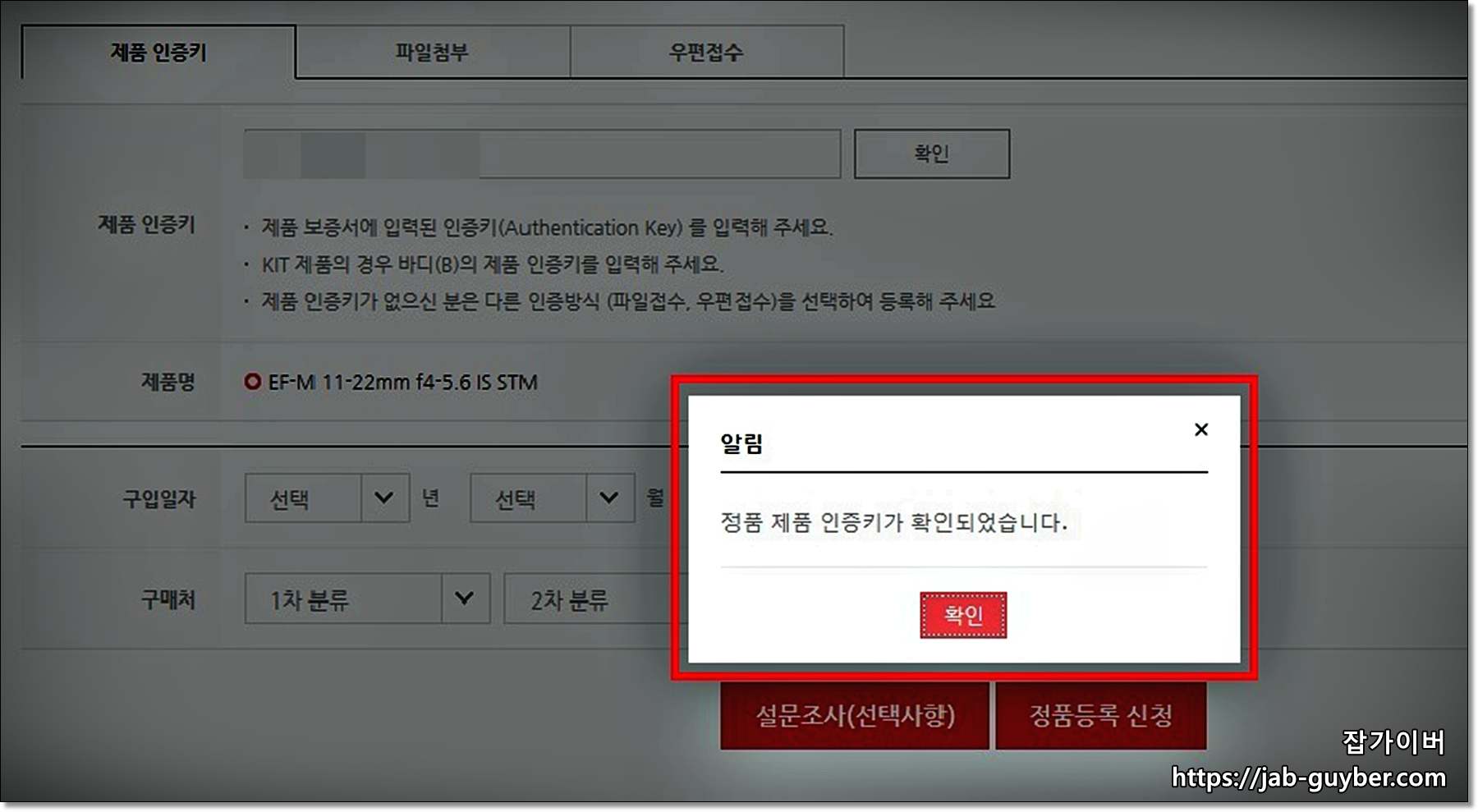Click the 확인 button beside the authentication key field
This screenshot has height=812, width=1478.
[932, 154]
